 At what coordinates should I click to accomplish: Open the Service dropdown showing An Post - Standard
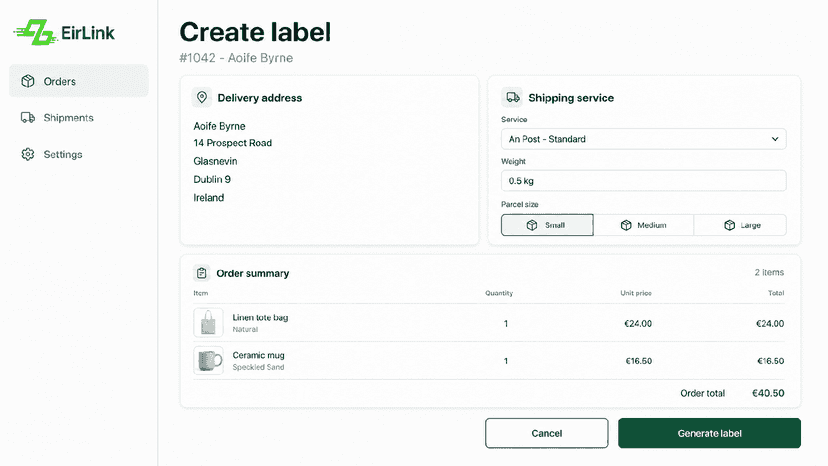click(643, 139)
